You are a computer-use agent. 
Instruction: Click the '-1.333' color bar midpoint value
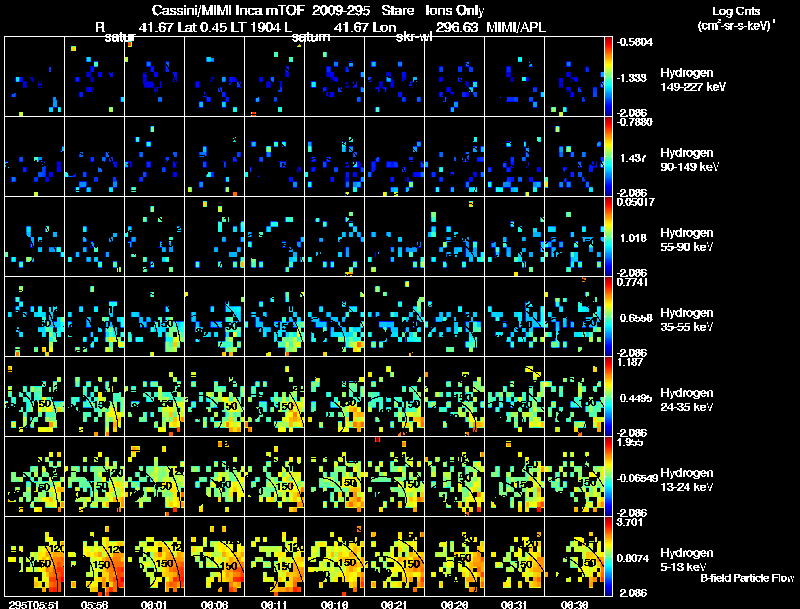tap(632, 78)
